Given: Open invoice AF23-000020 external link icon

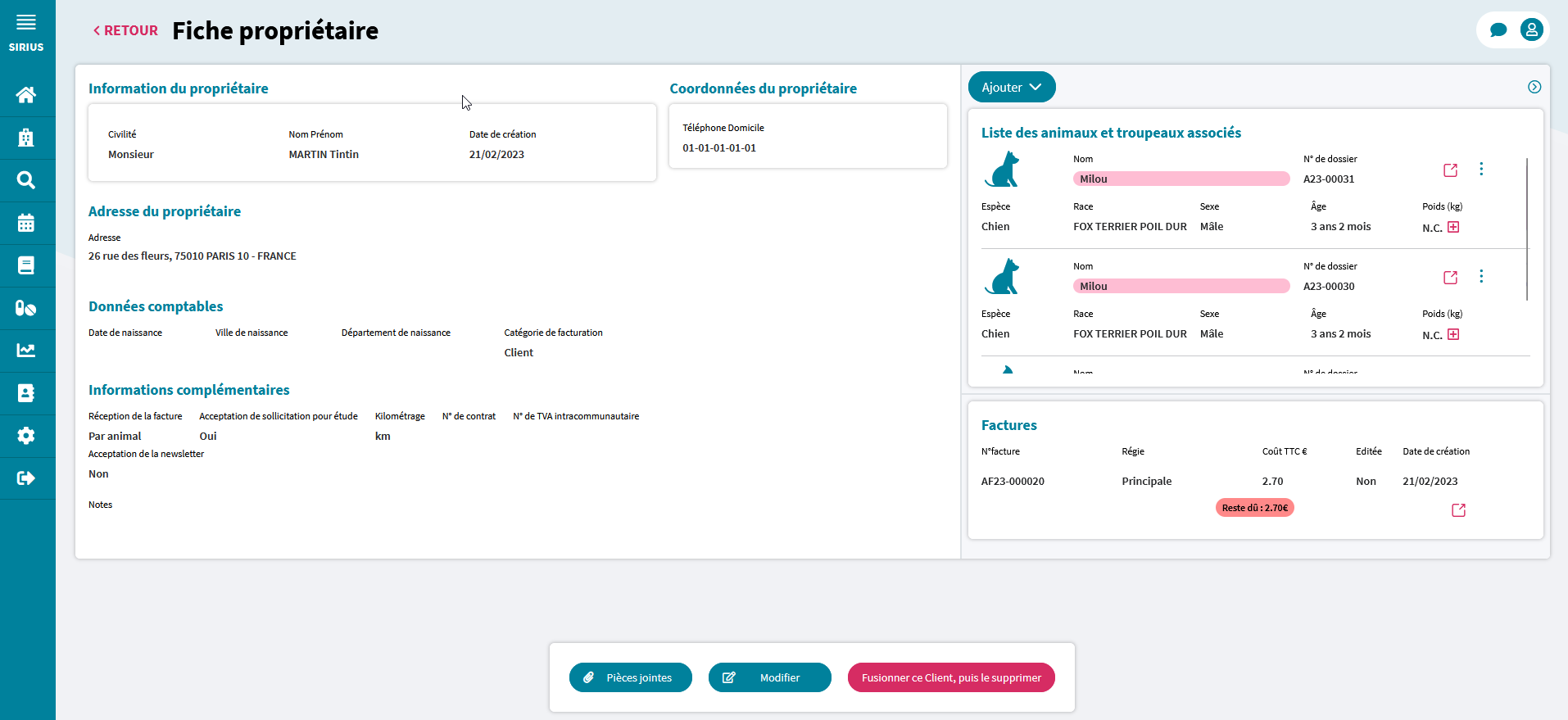Looking at the screenshot, I should pyautogui.click(x=1459, y=510).
